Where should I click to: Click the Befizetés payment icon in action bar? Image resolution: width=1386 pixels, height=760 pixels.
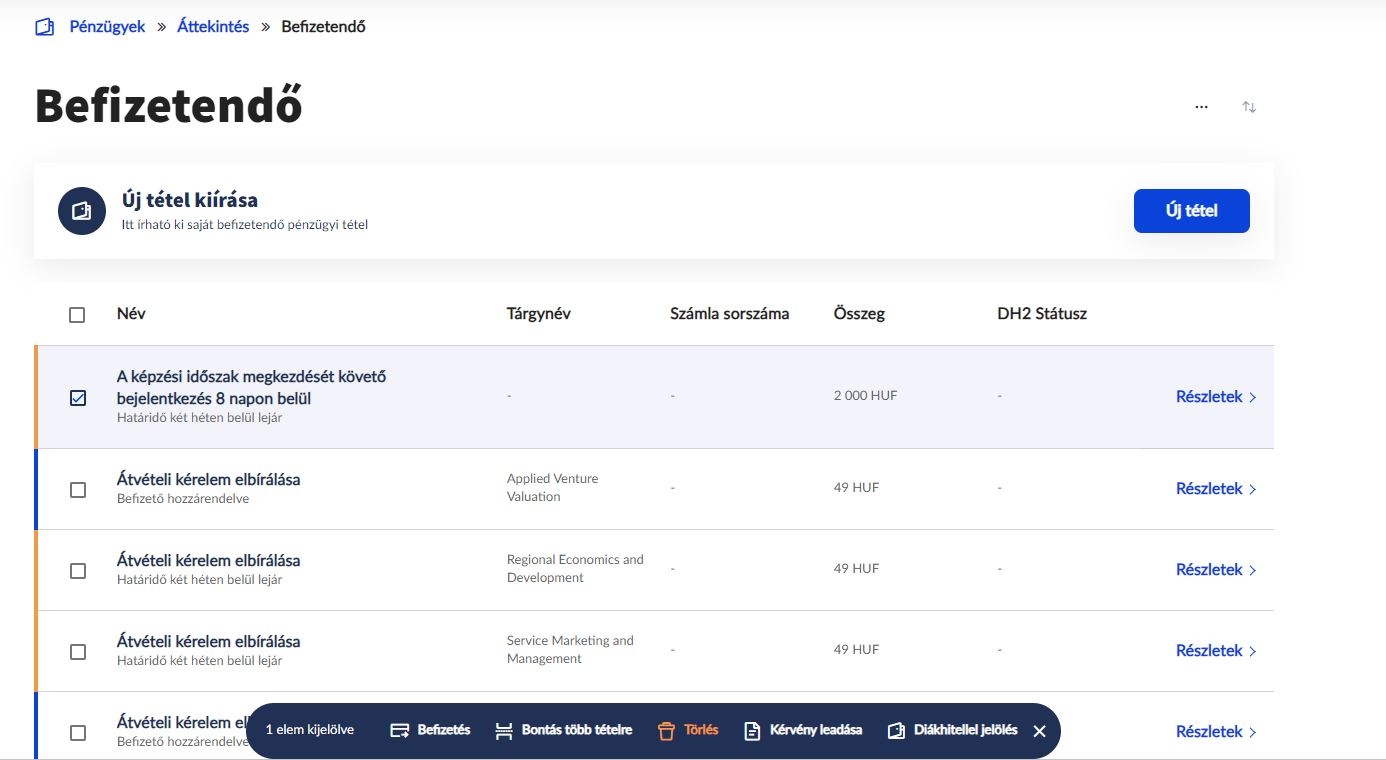coord(401,731)
